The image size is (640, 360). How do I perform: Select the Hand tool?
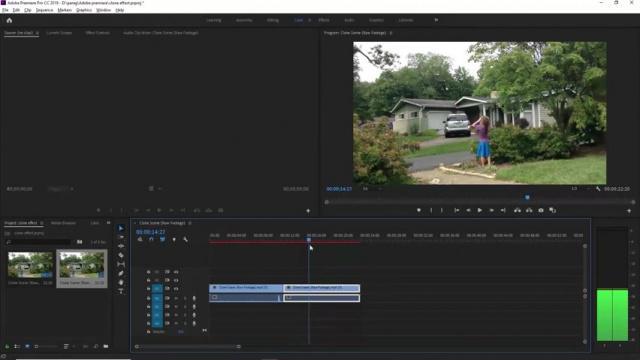(121, 282)
